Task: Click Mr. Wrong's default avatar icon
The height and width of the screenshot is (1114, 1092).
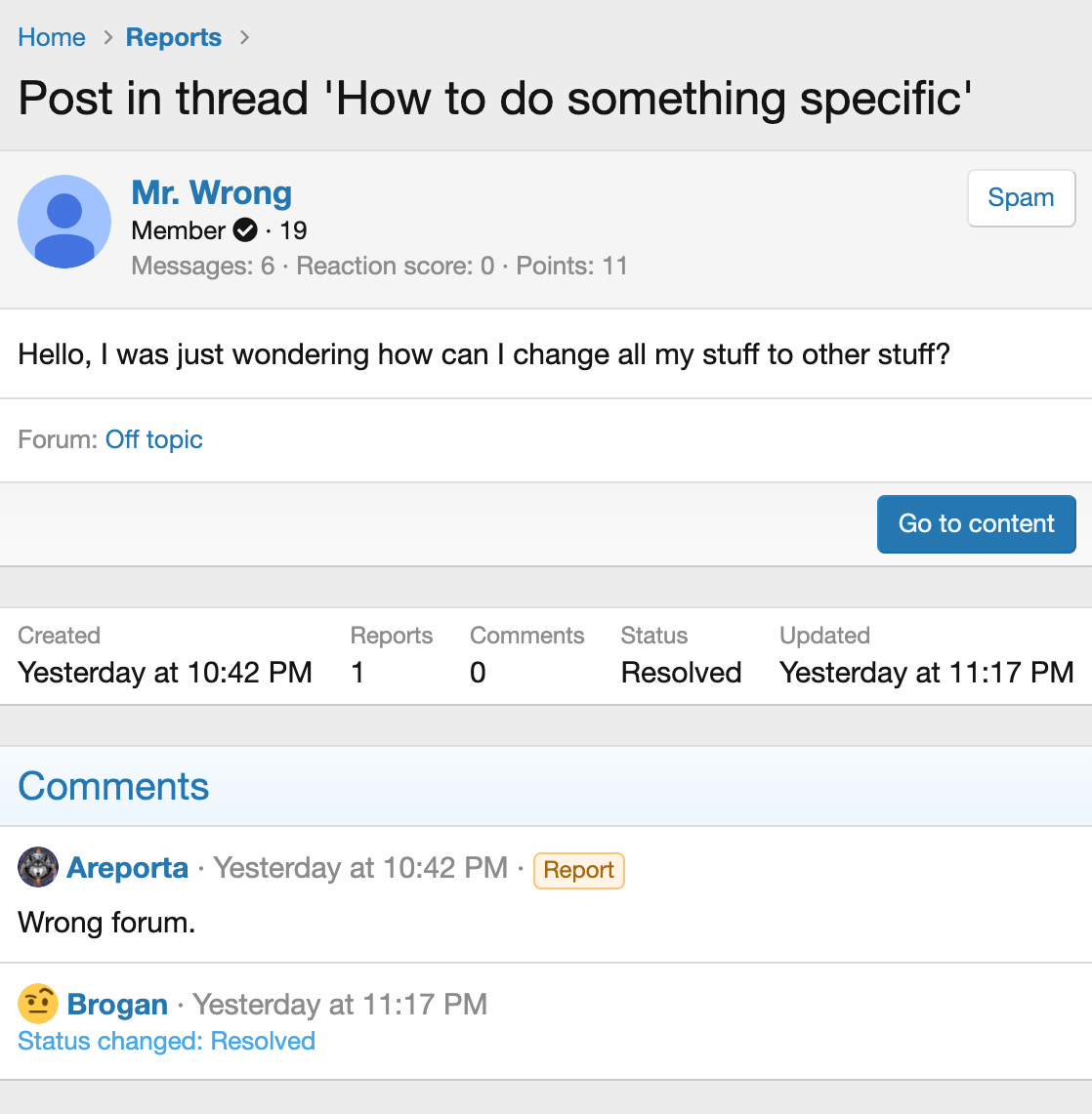Action: 64,222
